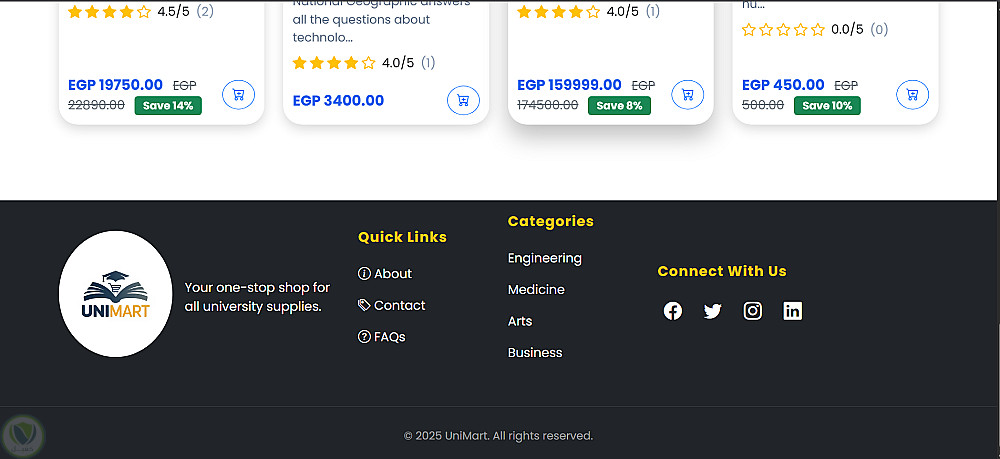Add the EGP 450.00 product to cart
Image resolution: width=1000 pixels, height=459 pixels.
(912, 95)
